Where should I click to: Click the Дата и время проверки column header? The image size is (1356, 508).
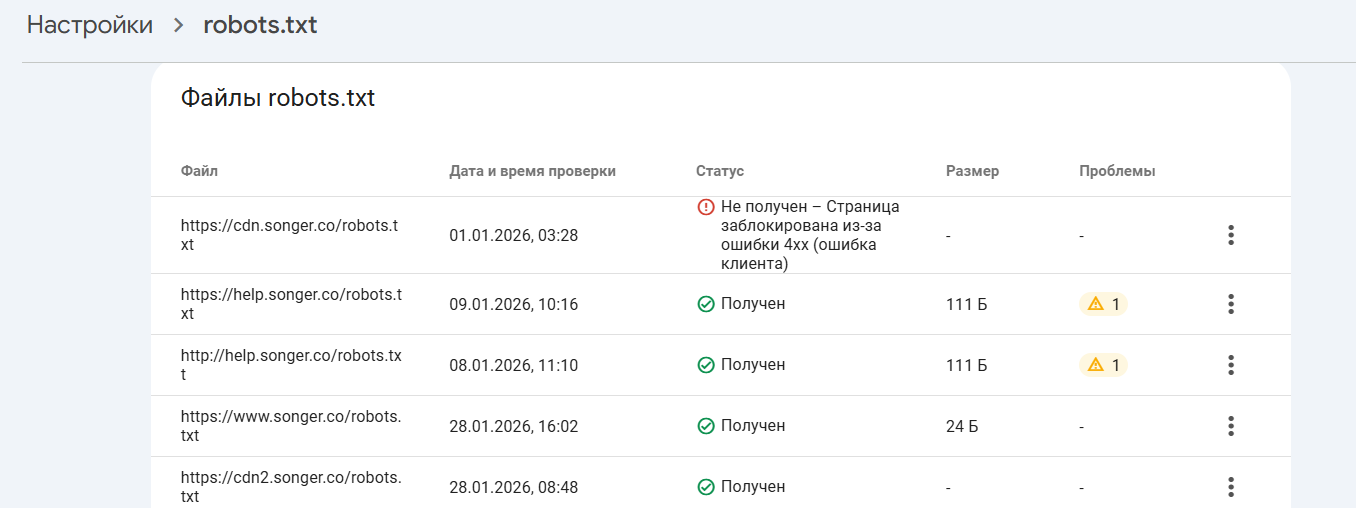(x=532, y=171)
